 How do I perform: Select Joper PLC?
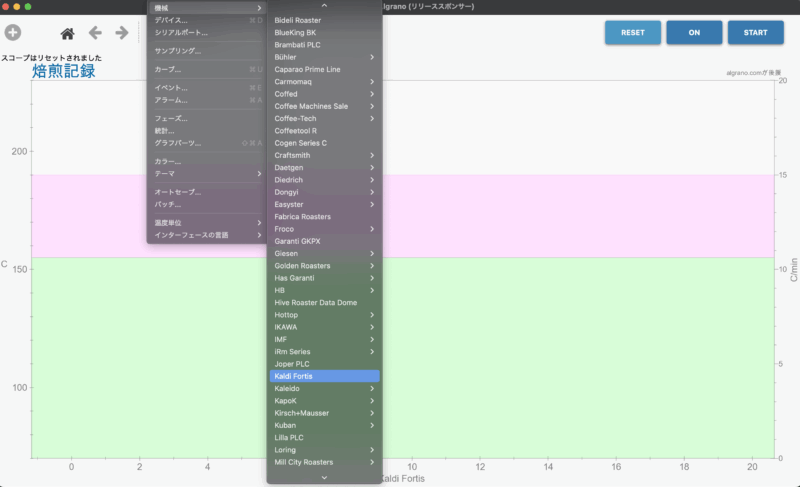pyautogui.click(x=324, y=364)
